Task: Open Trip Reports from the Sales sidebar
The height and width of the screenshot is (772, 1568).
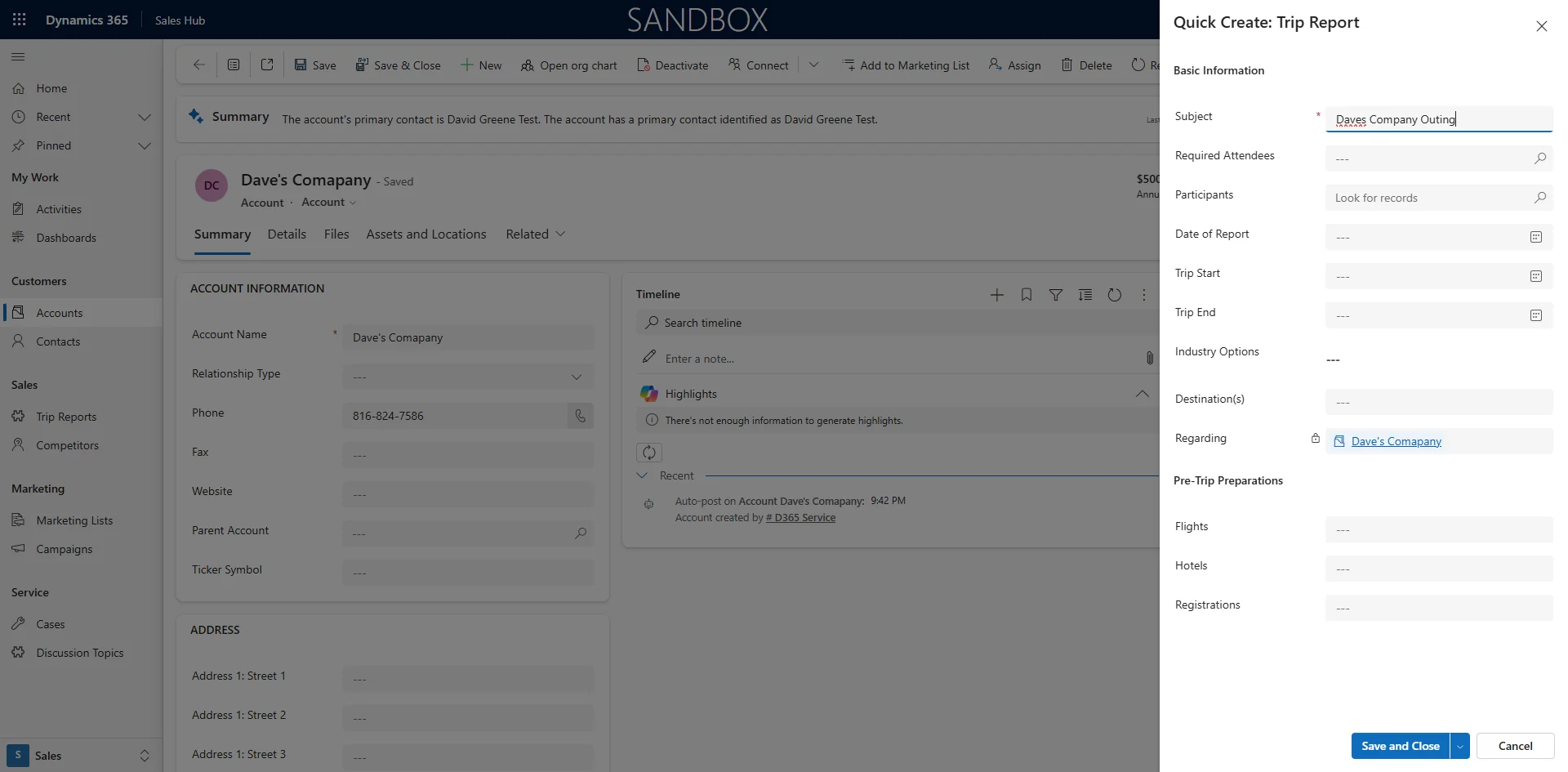Action: pyautogui.click(x=66, y=416)
